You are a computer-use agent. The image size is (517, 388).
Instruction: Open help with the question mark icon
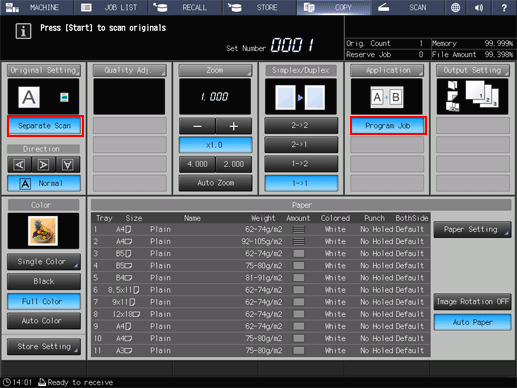(x=504, y=7)
